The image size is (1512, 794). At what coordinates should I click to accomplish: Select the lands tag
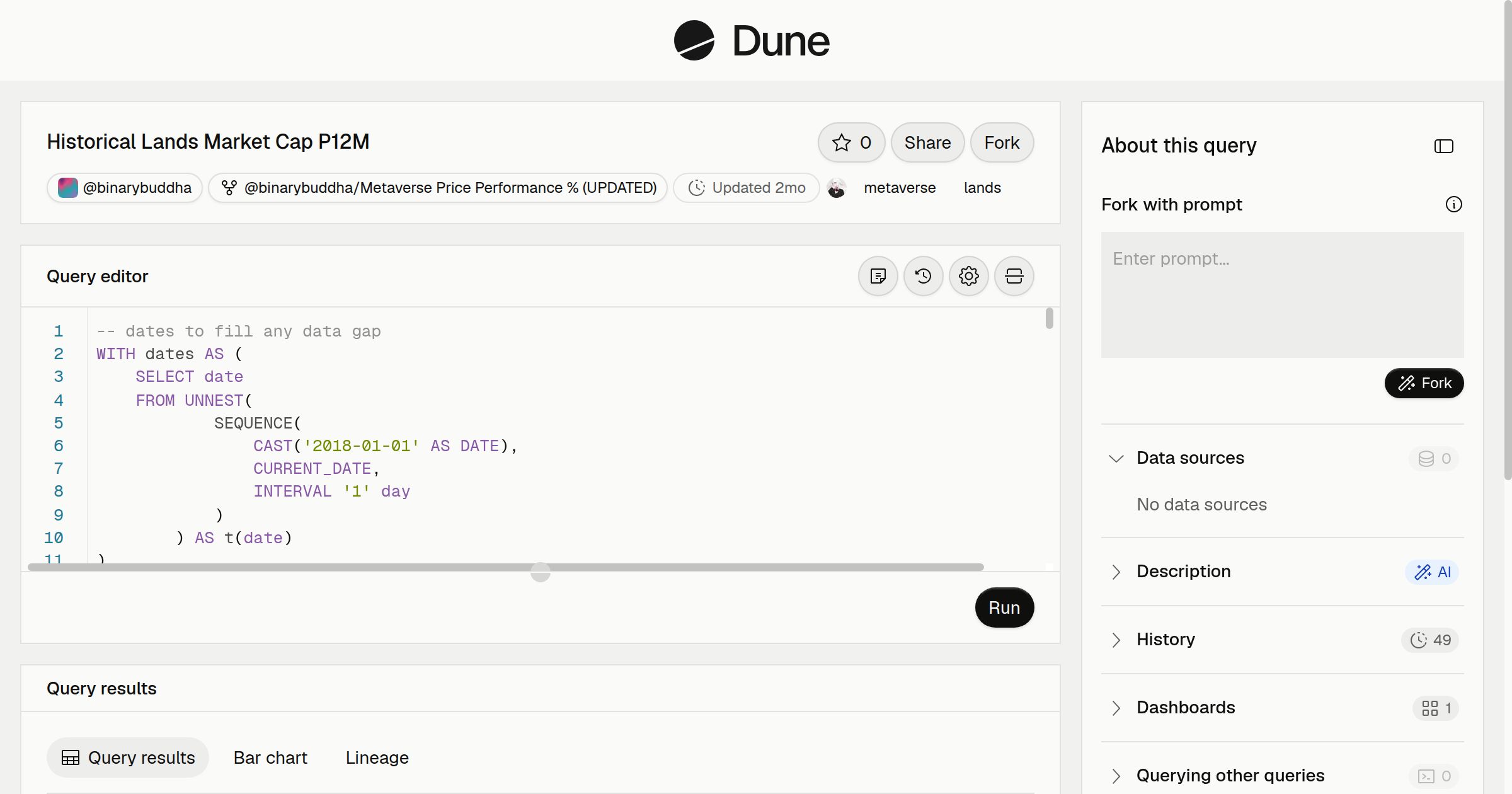click(x=982, y=188)
